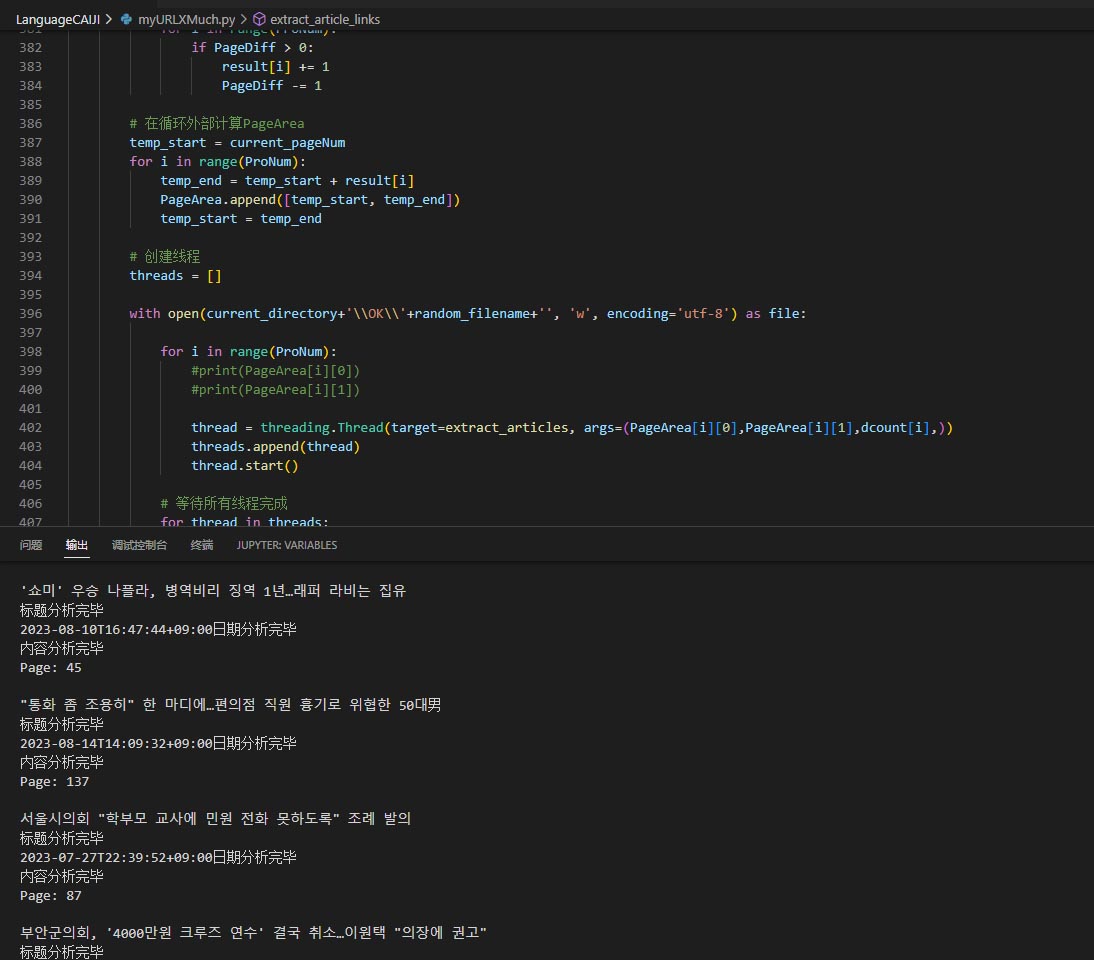Select extract_article_links symbol in breadcrumb
The width and height of the screenshot is (1094, 960).
coord(325,19)
